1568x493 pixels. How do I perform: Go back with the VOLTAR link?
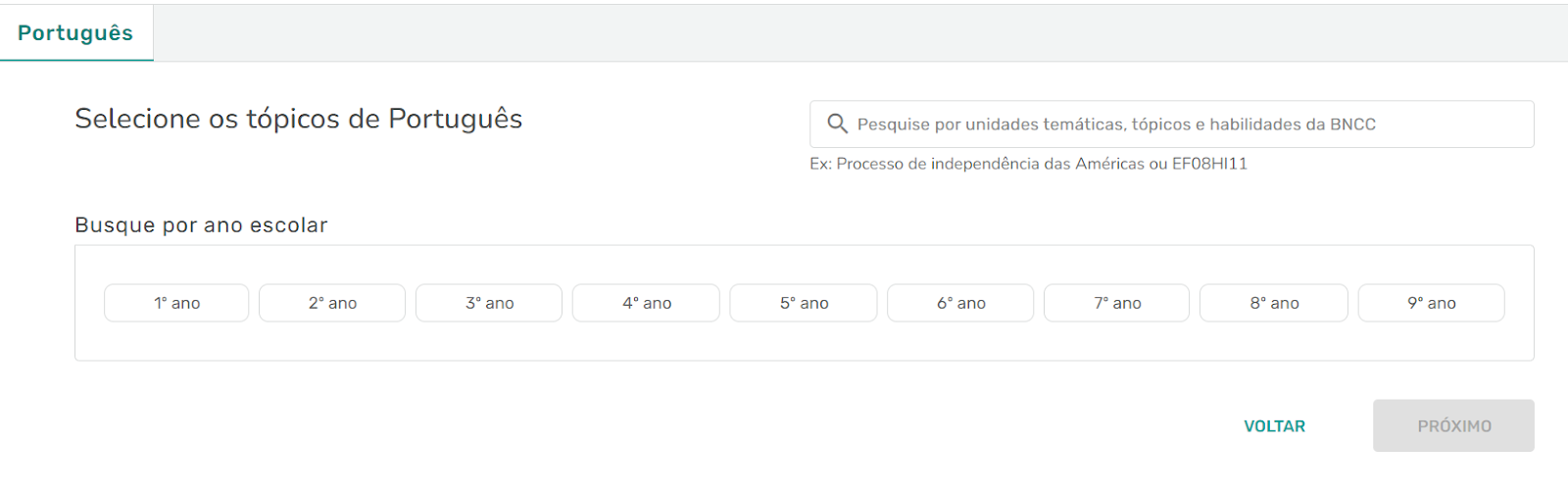(1274, 426)
